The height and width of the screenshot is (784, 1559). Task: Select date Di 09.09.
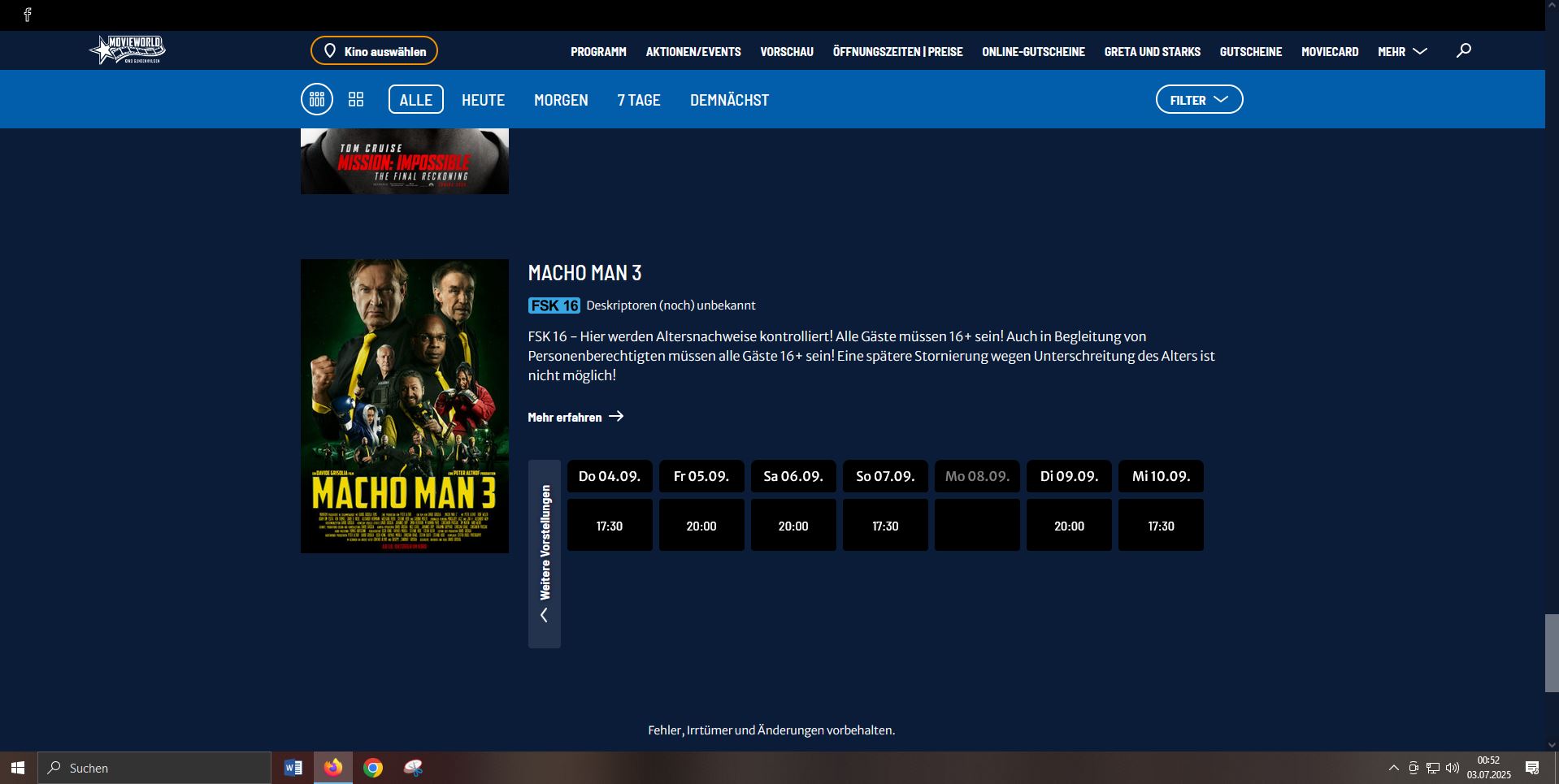[1069, 476]
